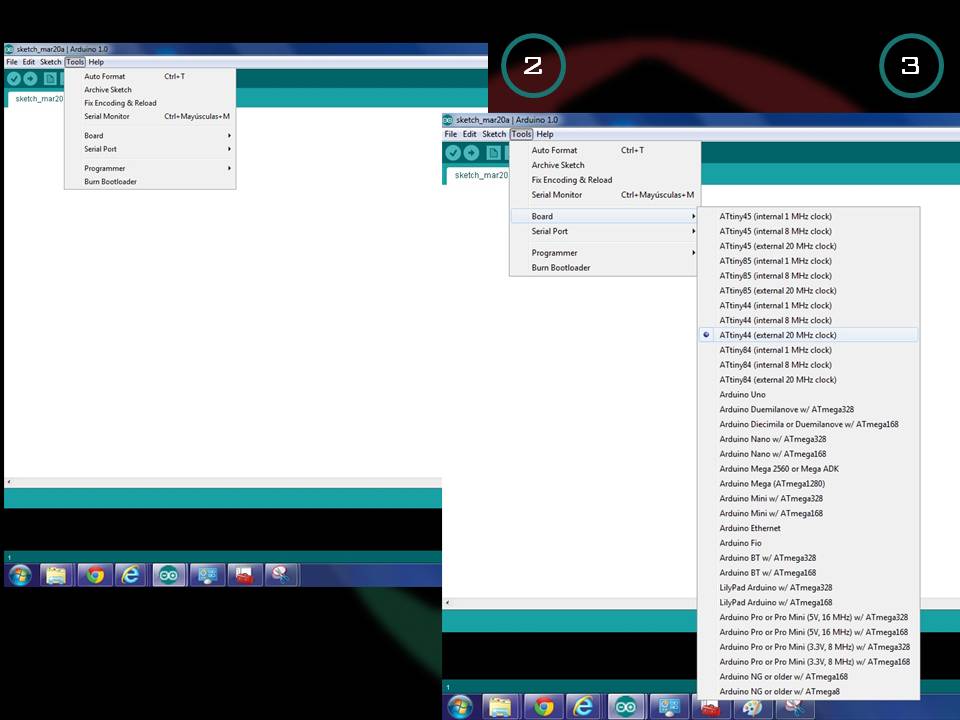The width and height of the screenshot is (960, 720).
Task: Open the Help menu in right window
Action: 545,134
